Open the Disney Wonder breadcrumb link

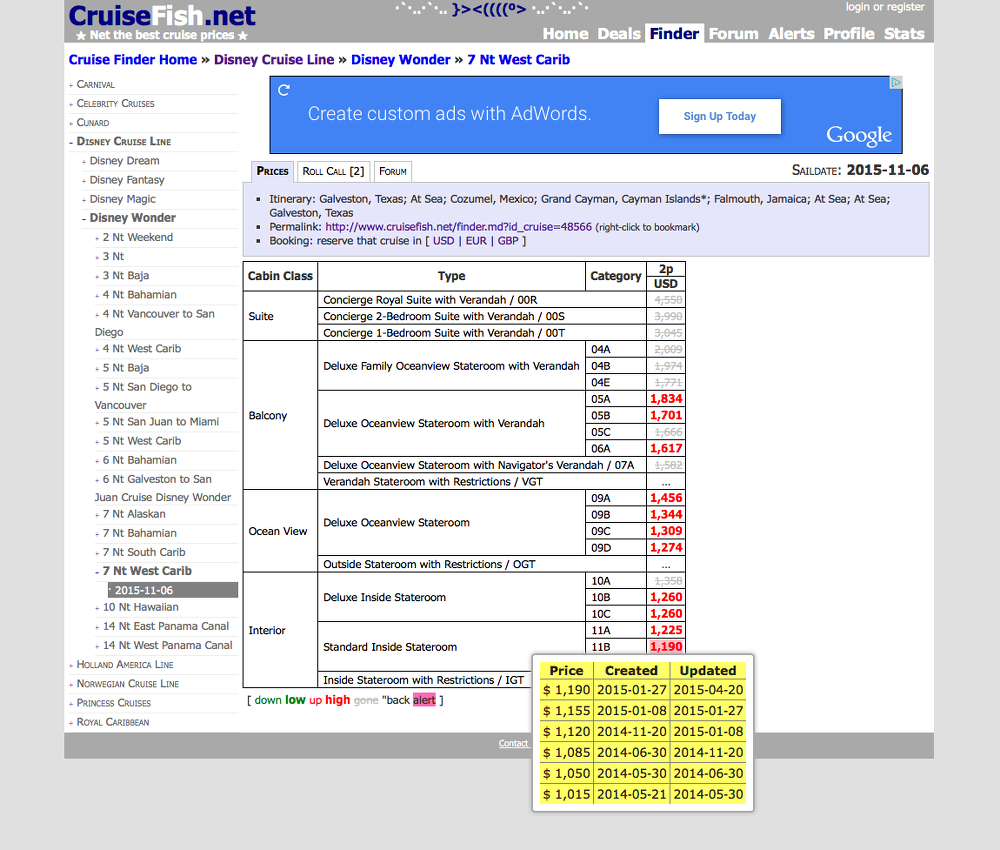tap(401, 60)
